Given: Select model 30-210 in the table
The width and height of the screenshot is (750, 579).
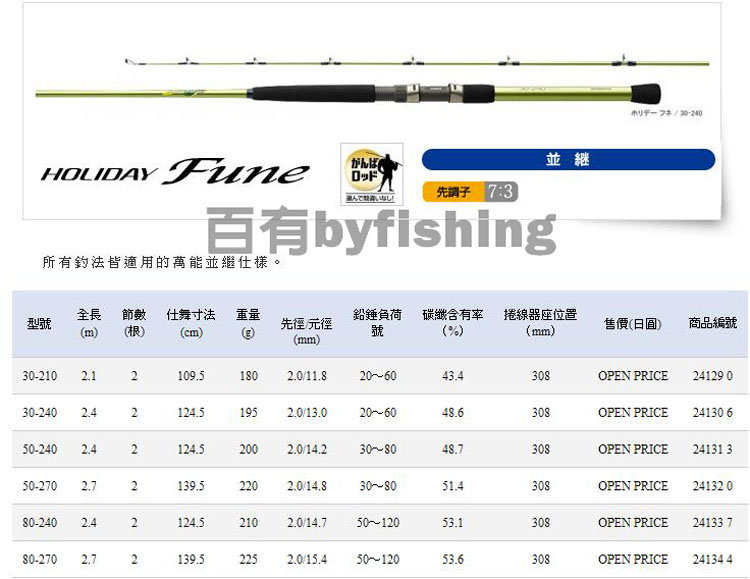Looking at the screenshot, I should pyautogui.click(x=40, y=376).
